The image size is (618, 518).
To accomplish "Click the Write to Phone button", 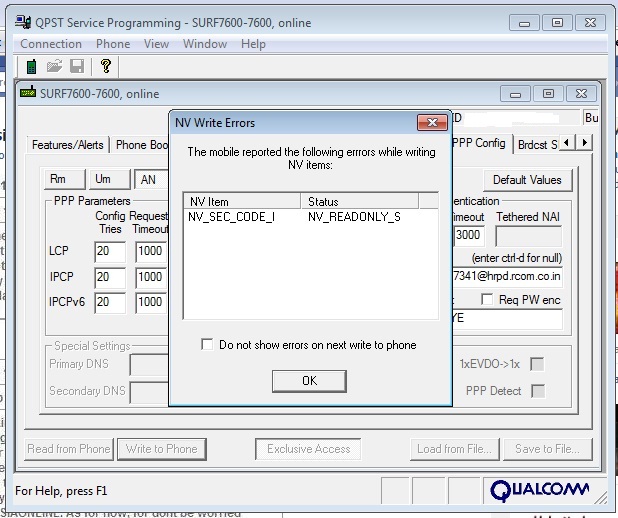I will point(162,449).
